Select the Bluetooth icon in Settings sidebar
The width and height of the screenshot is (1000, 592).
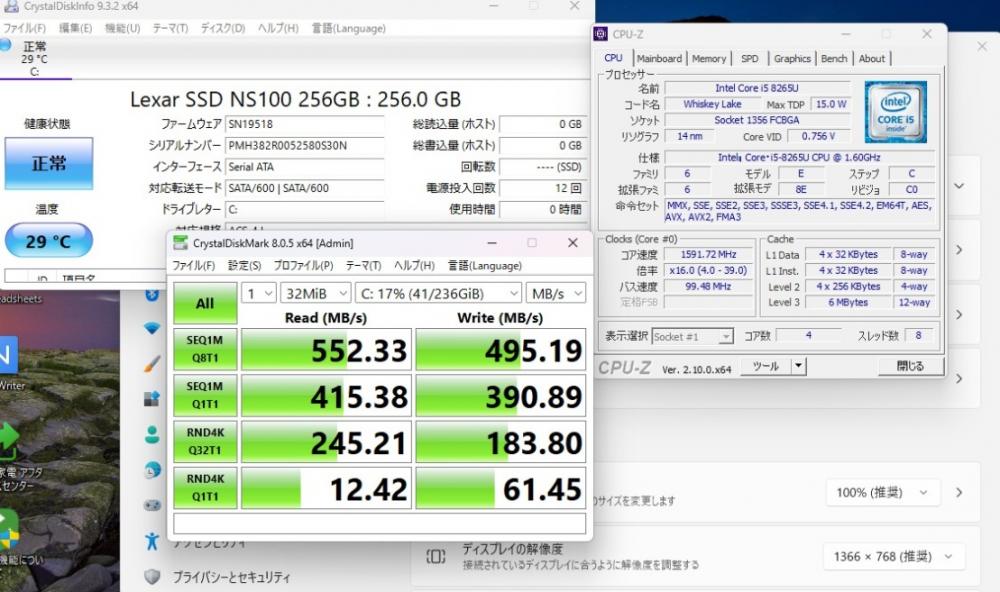(152, 295)
